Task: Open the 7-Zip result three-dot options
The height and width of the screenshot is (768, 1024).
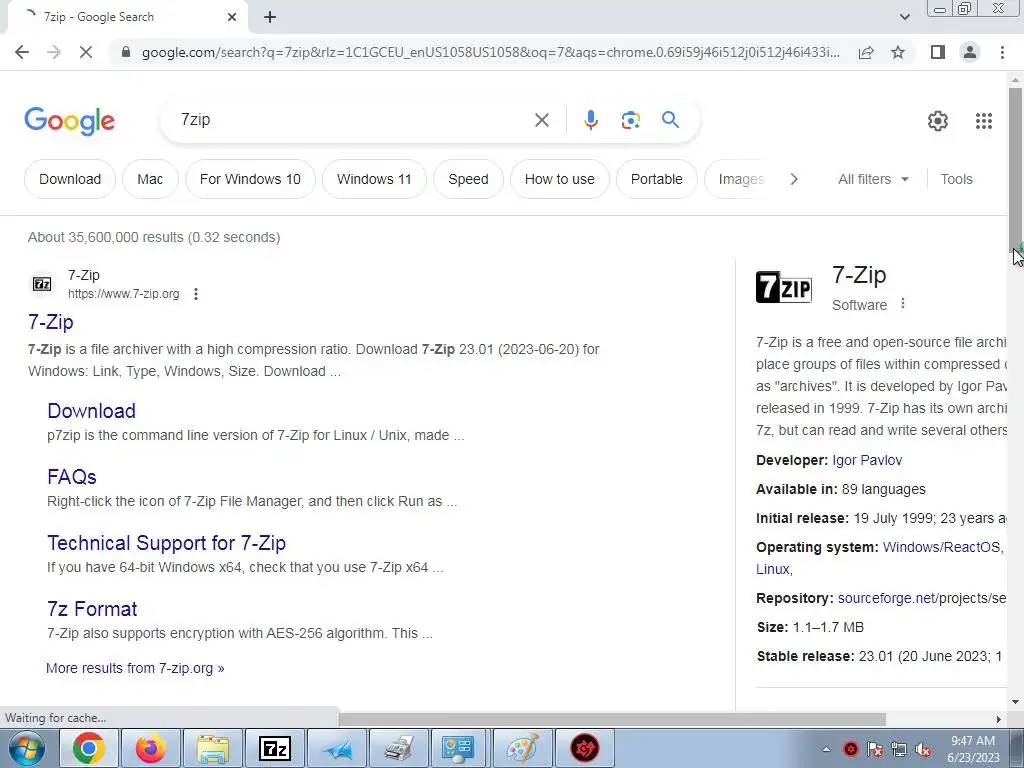Action: coord(196,294)
